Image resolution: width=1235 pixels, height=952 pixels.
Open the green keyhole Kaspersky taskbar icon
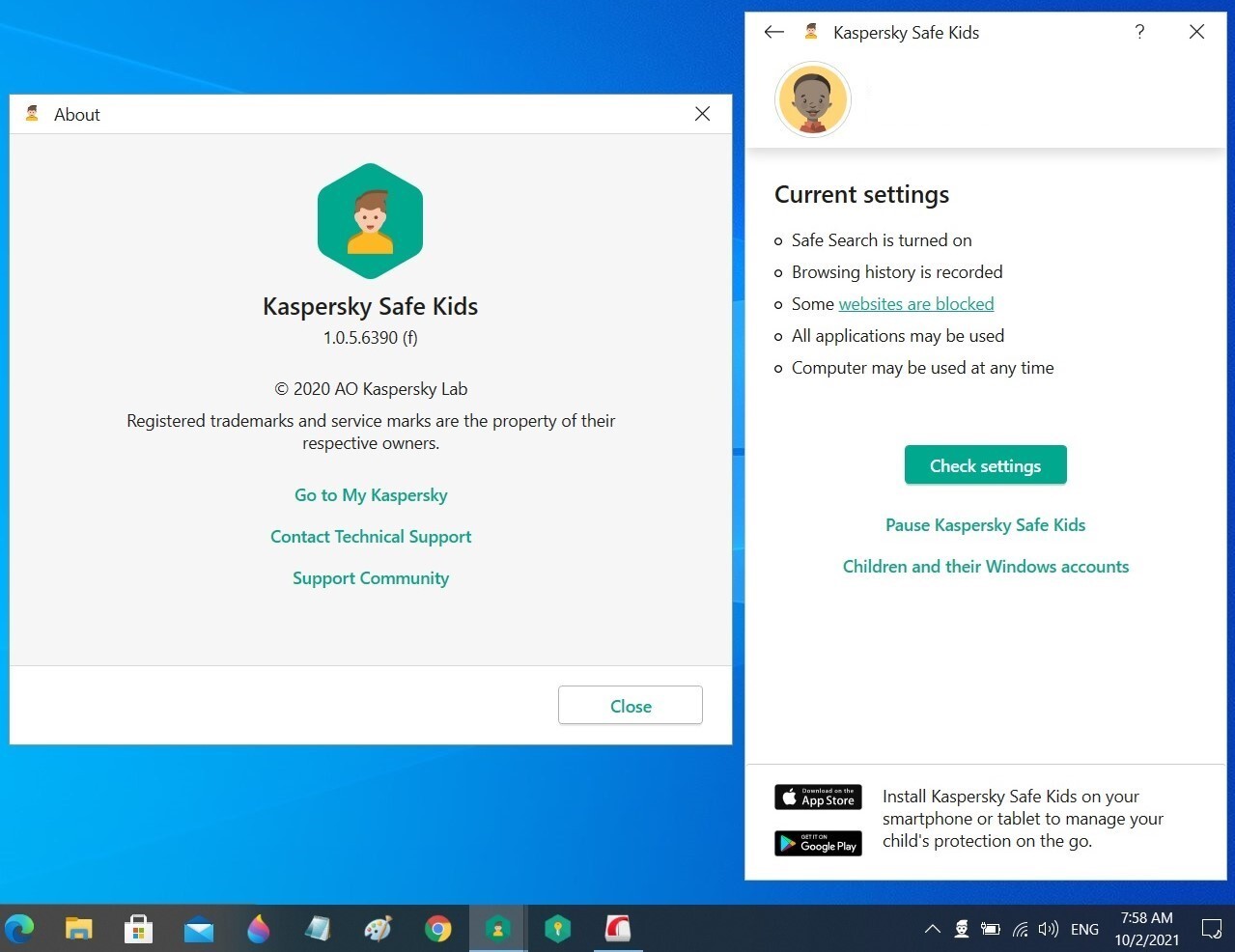point(558,929)
